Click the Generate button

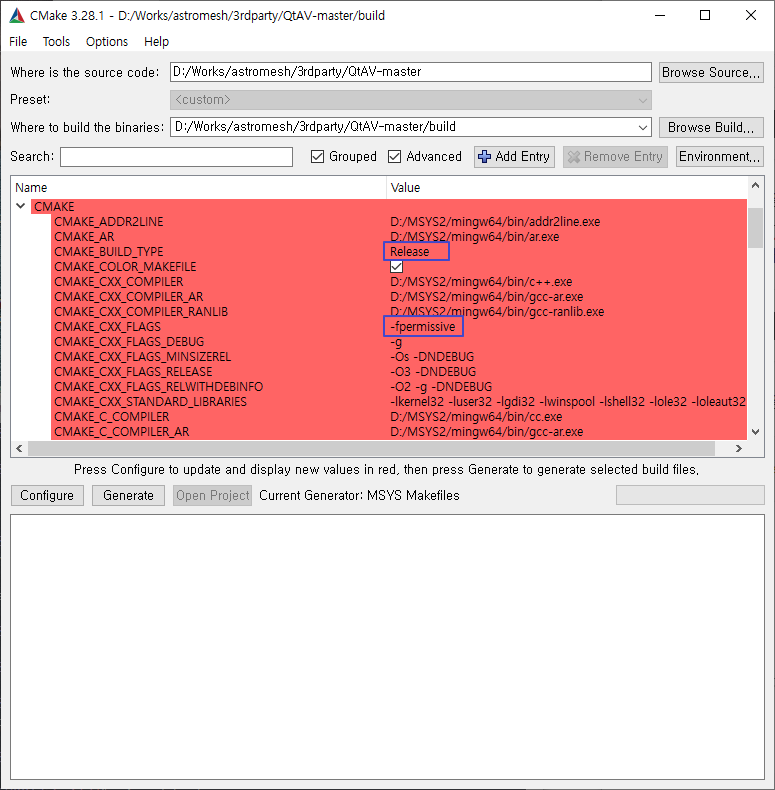[x=128, y=496]
